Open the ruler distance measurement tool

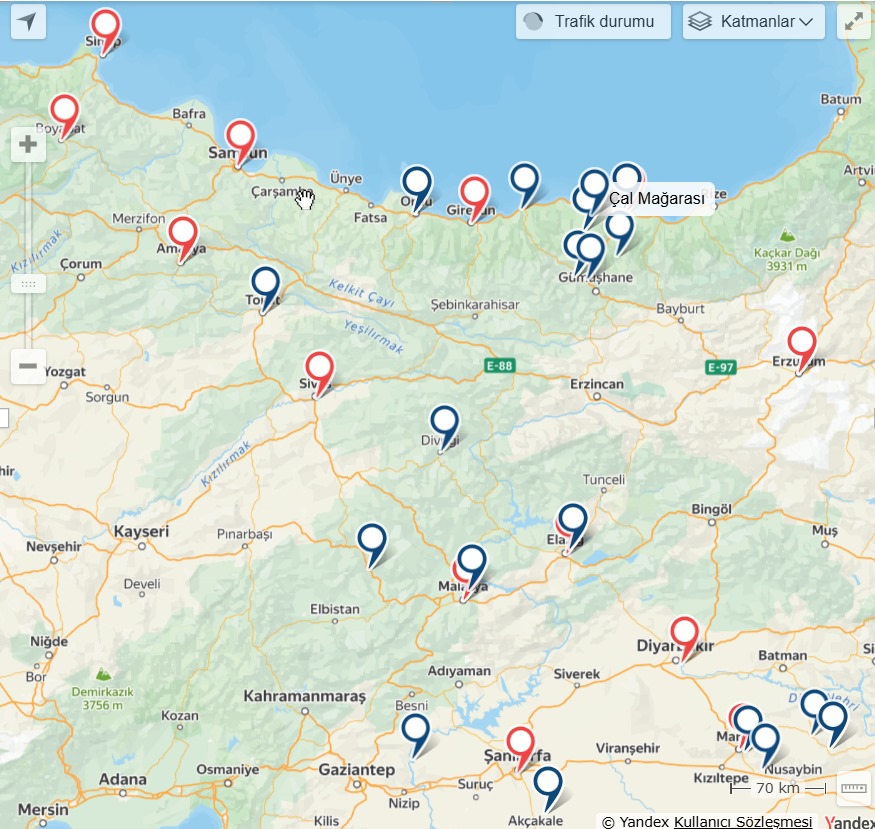point(854,788)
